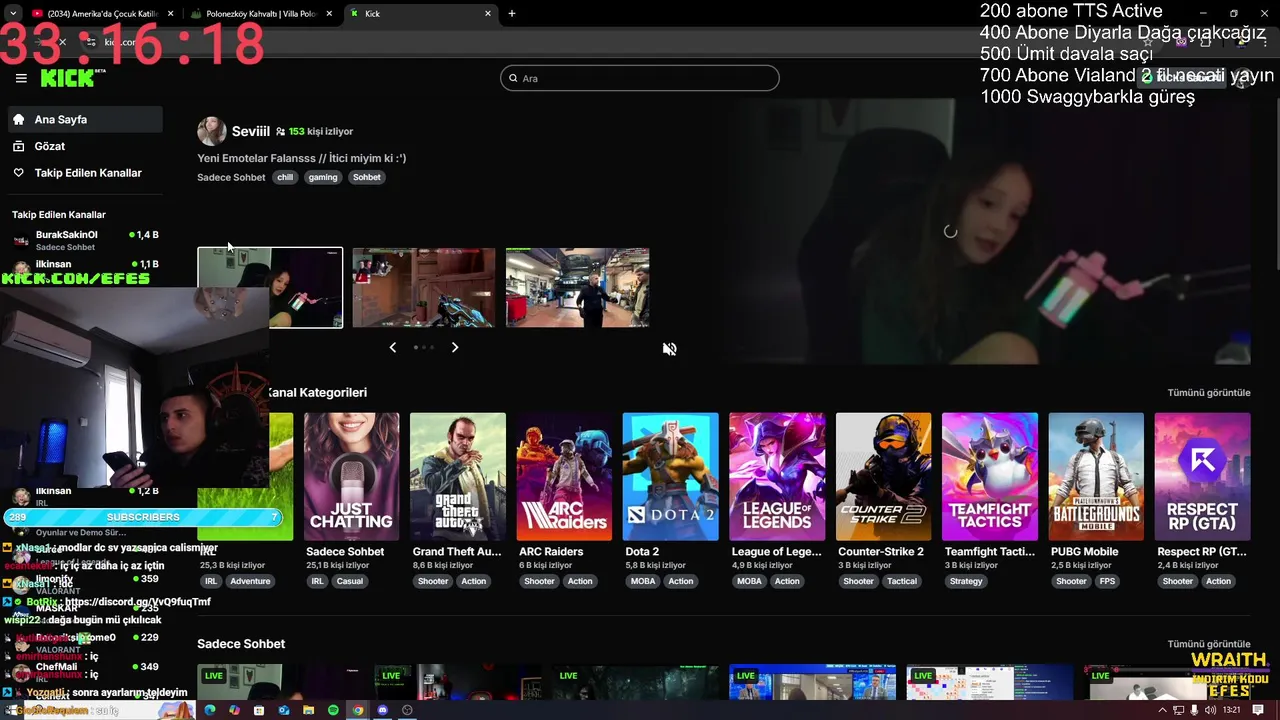Select the chill stream tag
The width and height of the screenshot is (1280, 720).
click(285, 177)
